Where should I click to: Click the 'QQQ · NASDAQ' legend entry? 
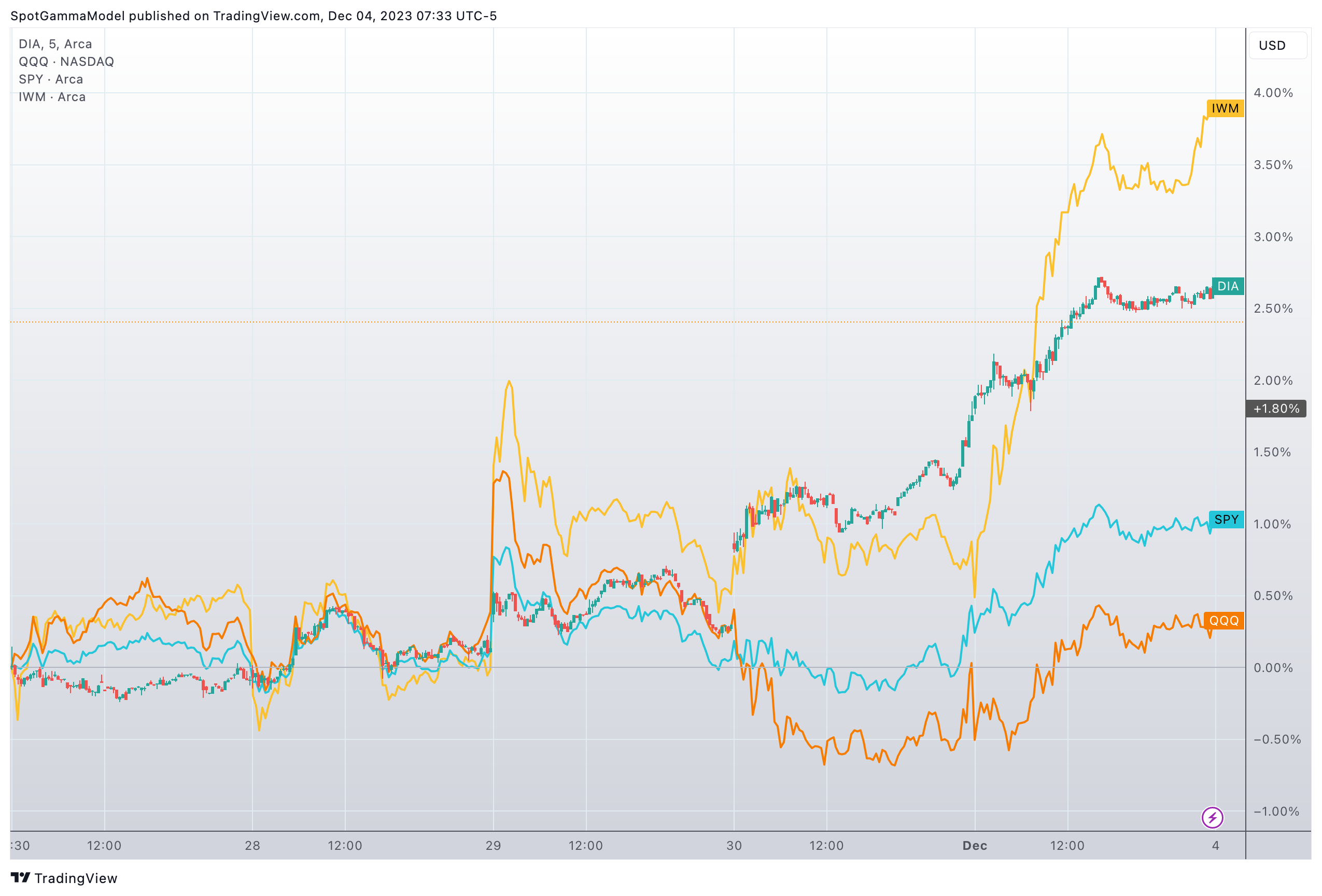click(x=66, y=61)
